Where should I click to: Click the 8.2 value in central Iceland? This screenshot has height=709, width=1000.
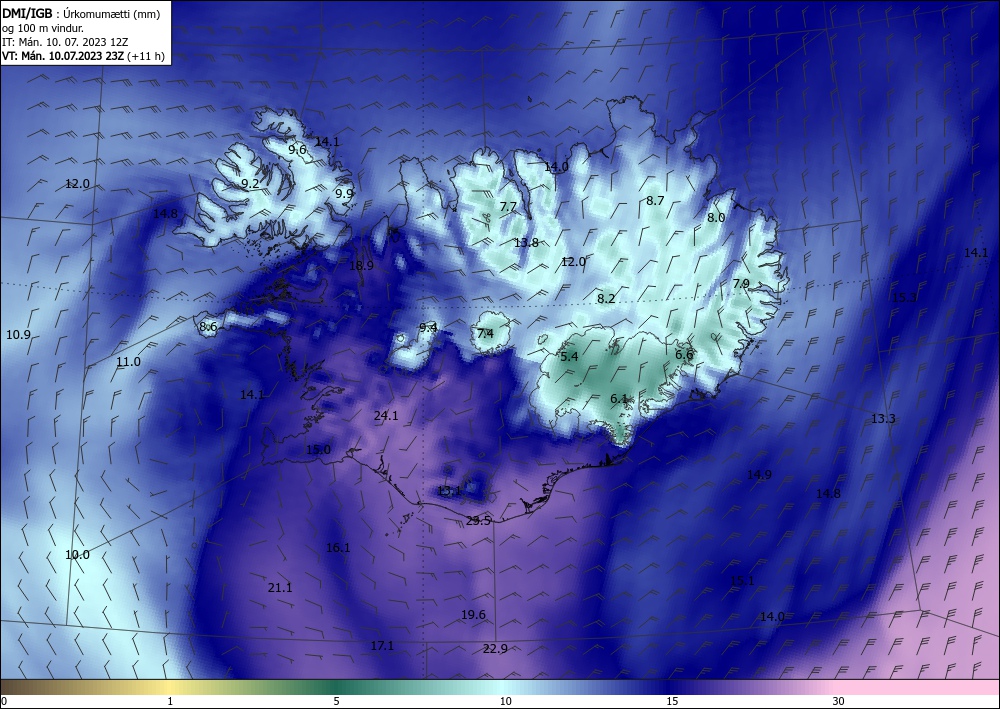tap(606, 298)
